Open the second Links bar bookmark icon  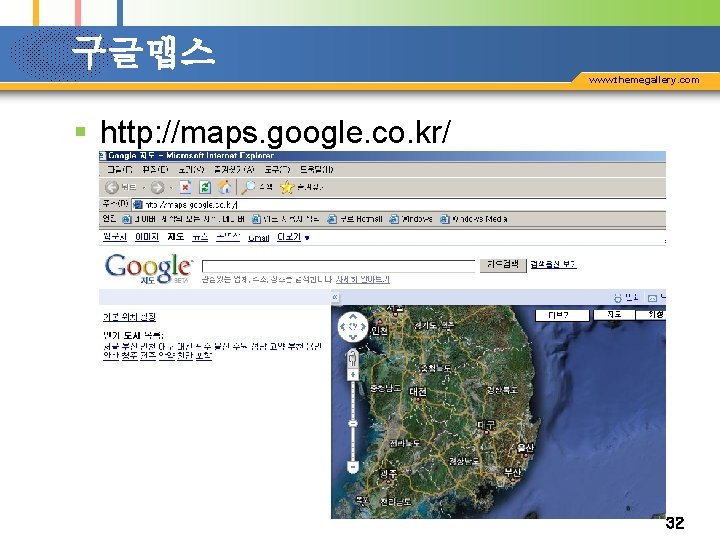click(x=257, y=219)
